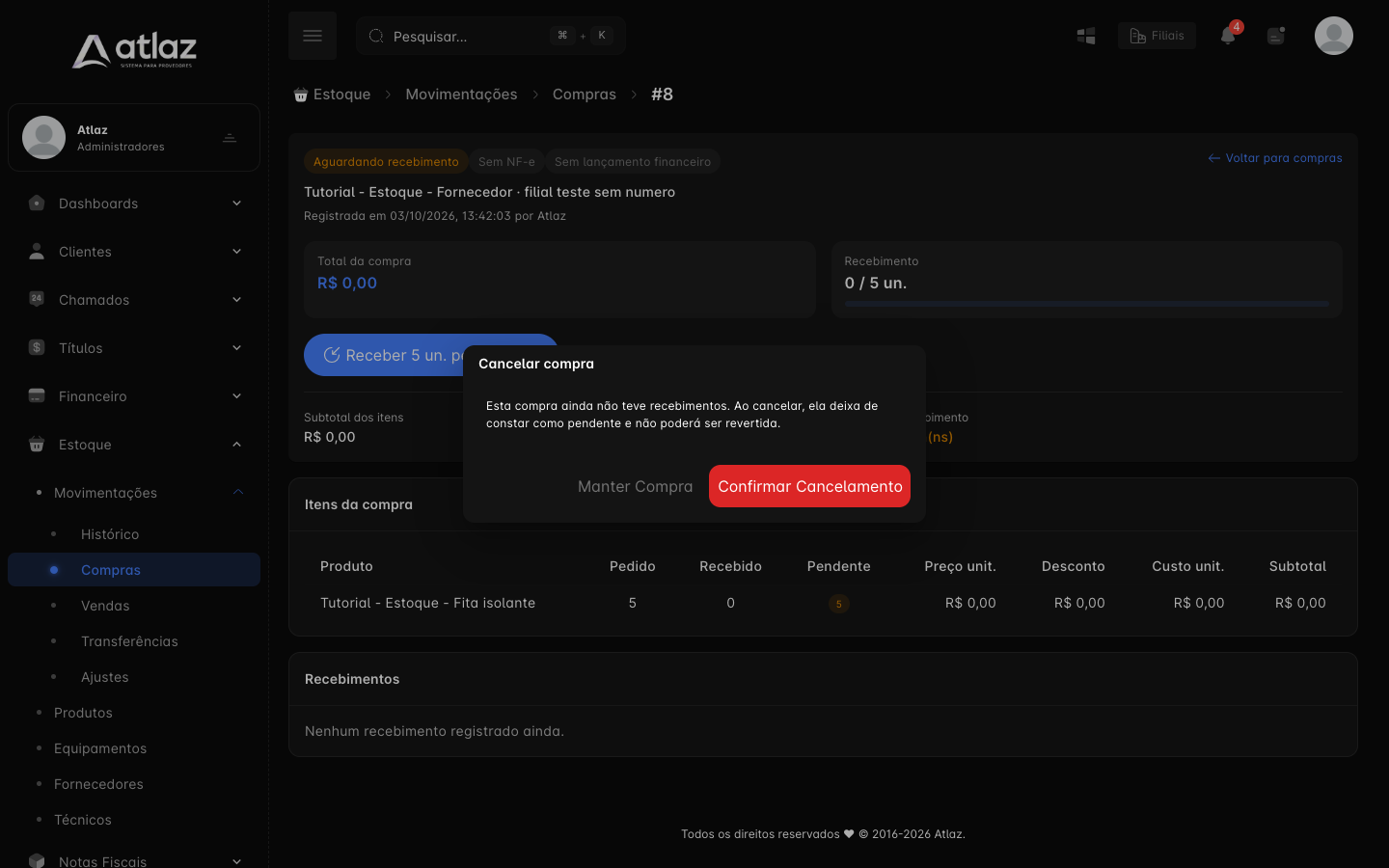Collapse the Movimentações submenu chevron

tap(238, 493)
